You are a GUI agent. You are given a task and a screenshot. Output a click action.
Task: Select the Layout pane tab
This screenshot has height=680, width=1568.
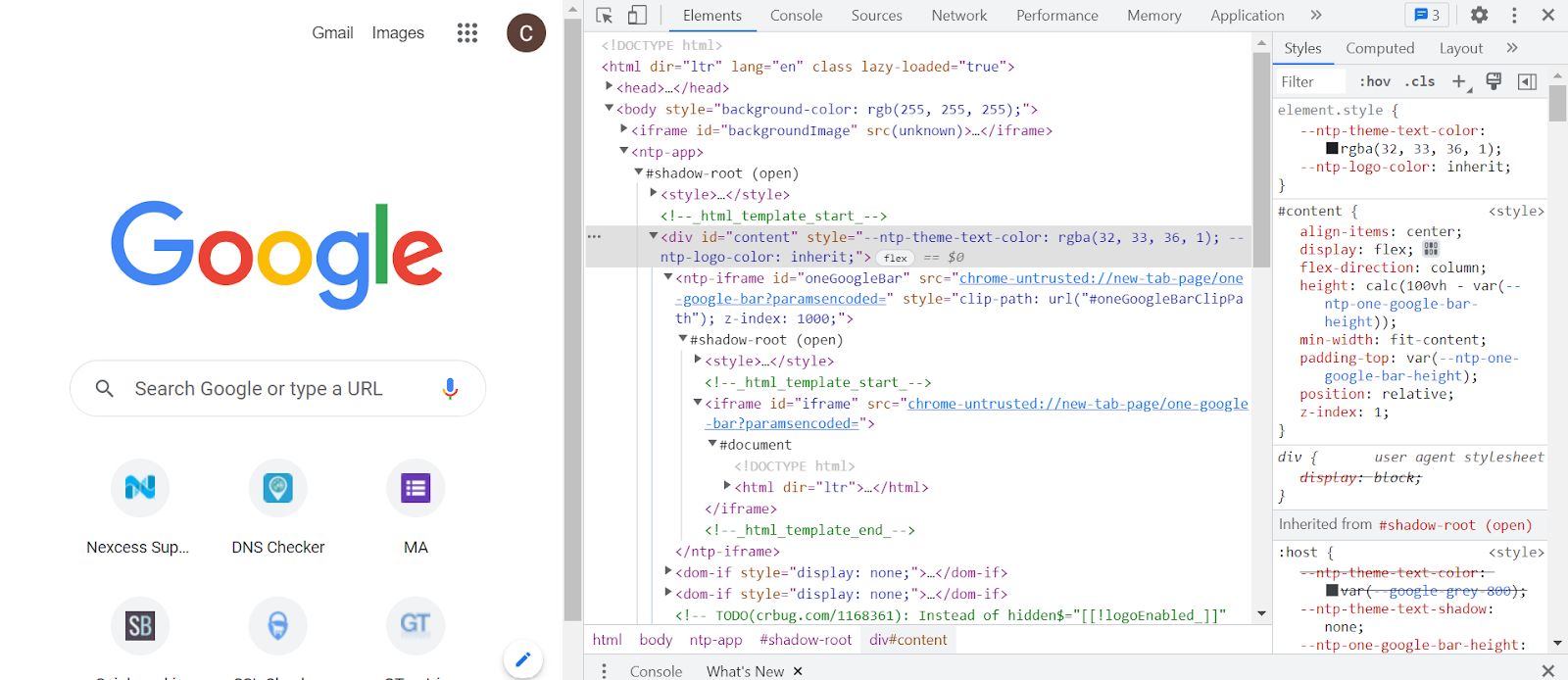point(1460,48)
